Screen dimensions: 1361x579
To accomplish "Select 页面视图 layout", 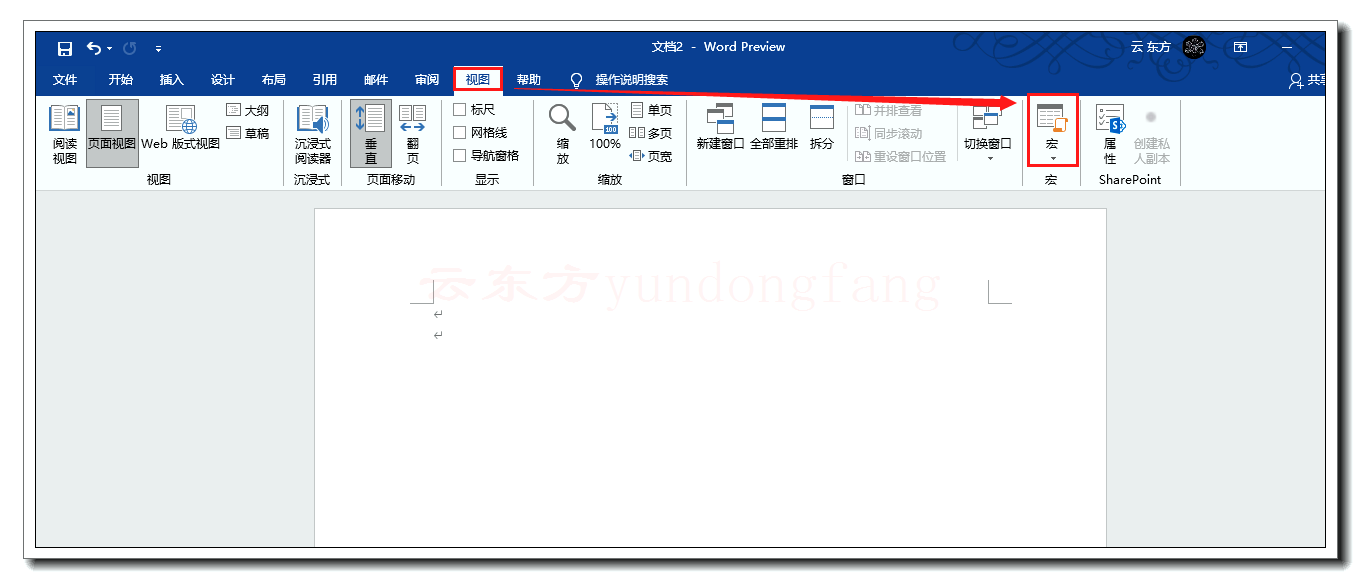I will (112, 134).
